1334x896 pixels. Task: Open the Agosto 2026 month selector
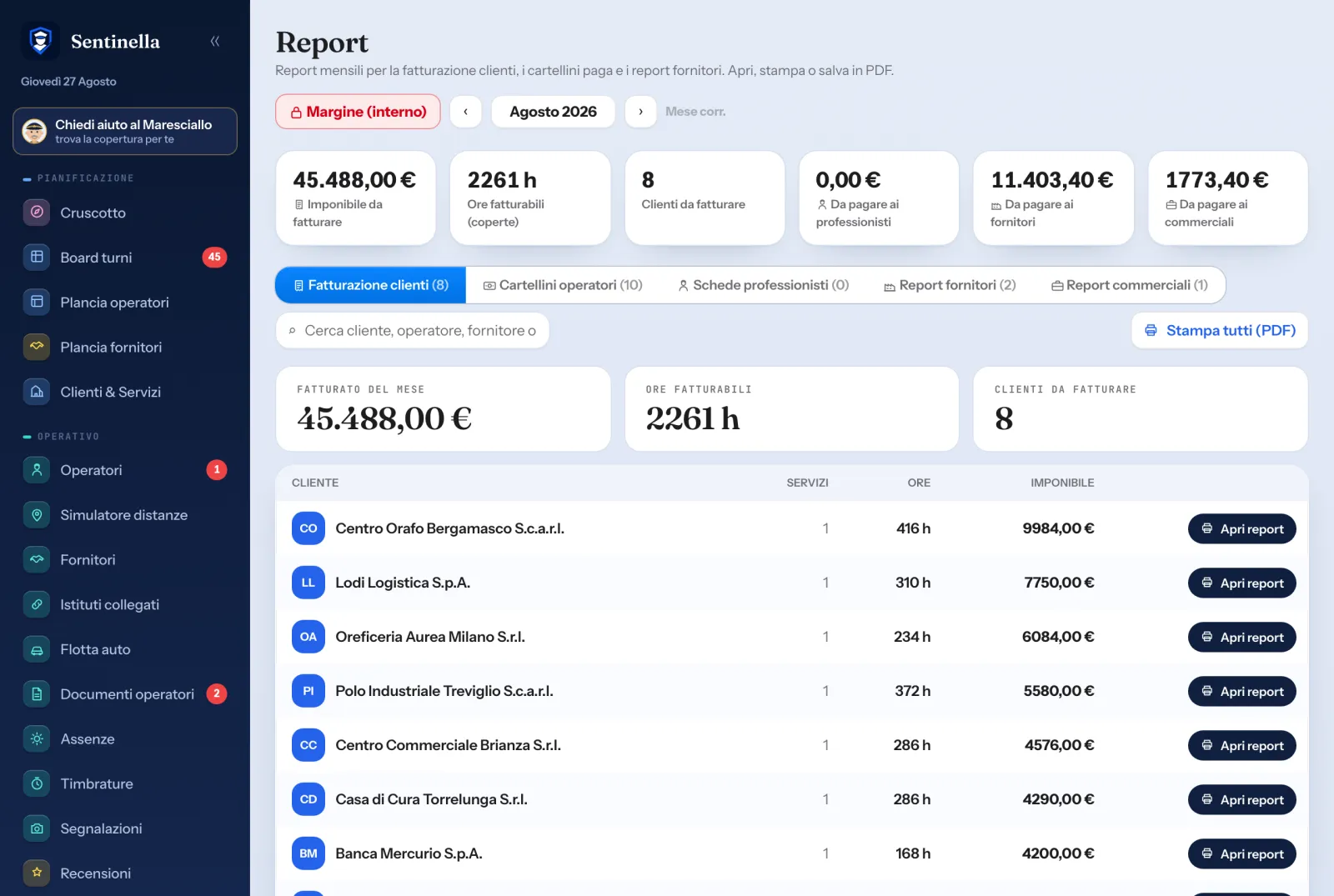[553, 112]
